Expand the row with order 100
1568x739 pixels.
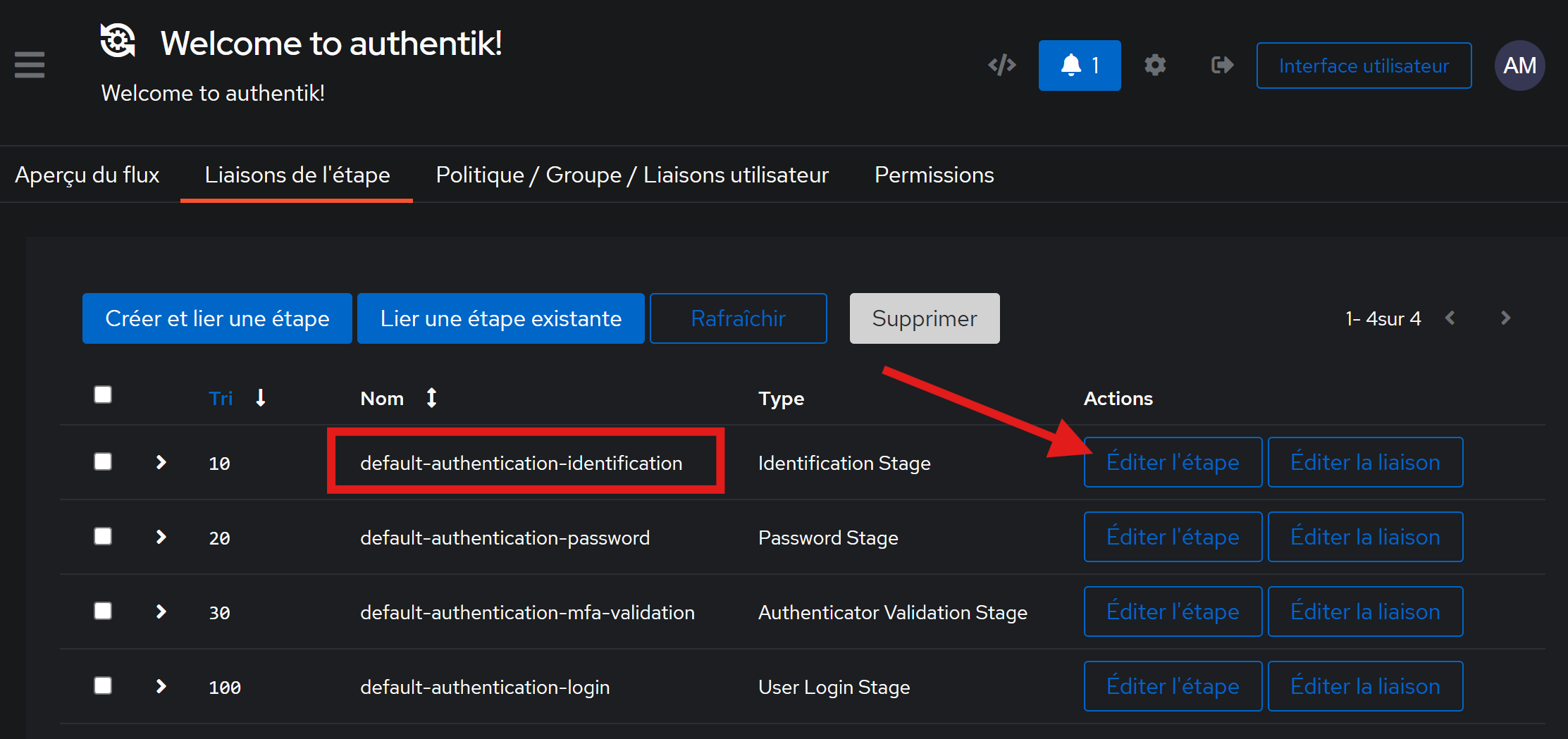coord(161,686)
